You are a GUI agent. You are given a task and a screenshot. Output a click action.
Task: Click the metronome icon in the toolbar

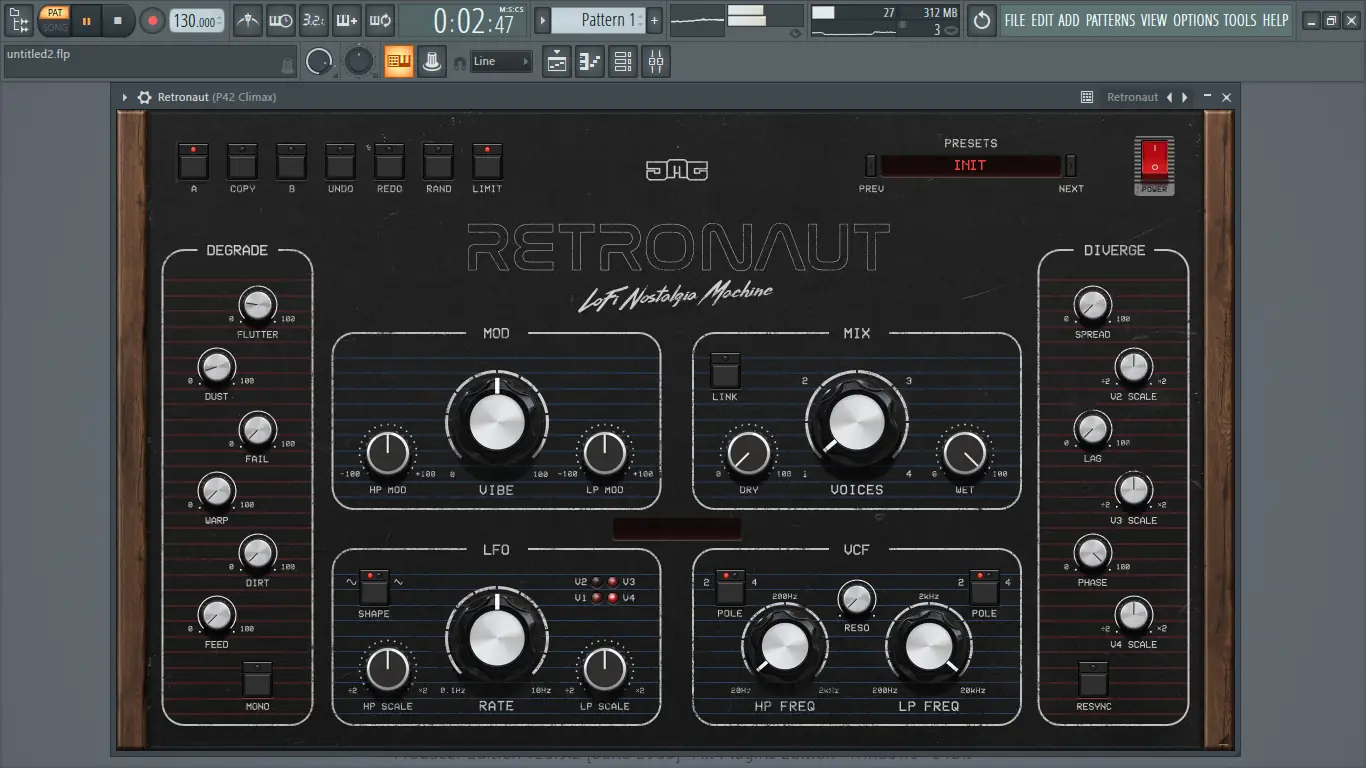point(248,20)
